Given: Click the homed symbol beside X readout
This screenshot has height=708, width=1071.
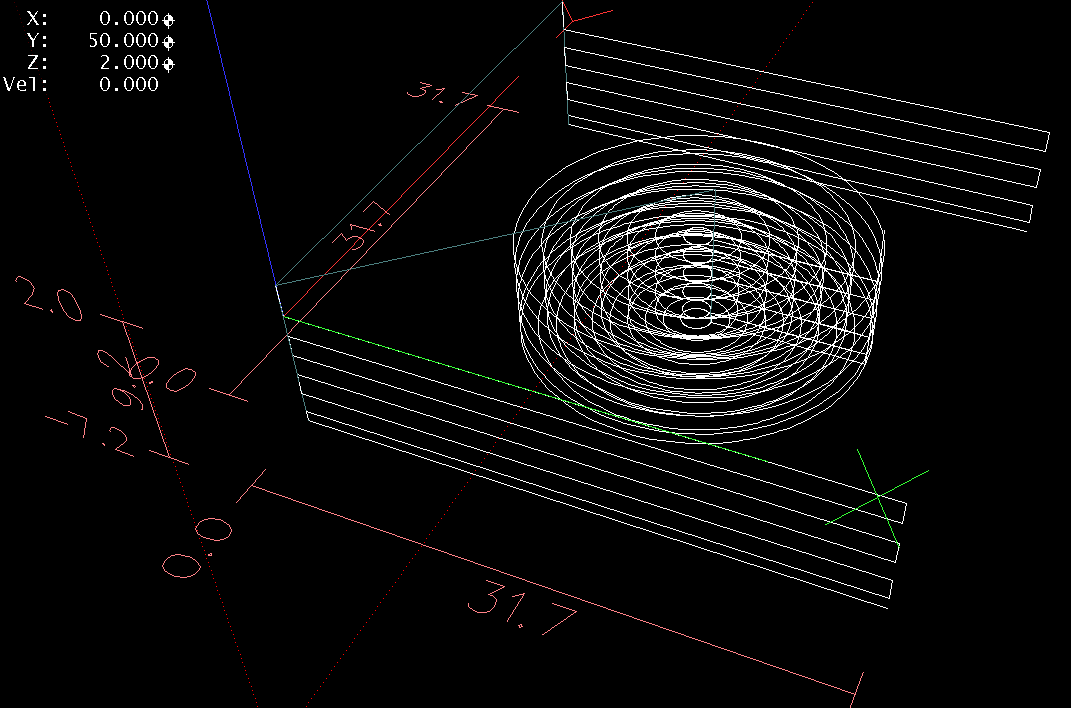Looking at the screenshot, I should [168, 19].
